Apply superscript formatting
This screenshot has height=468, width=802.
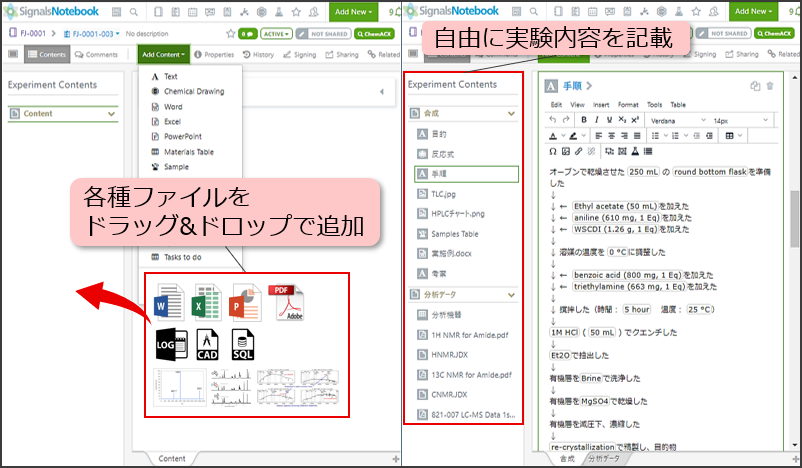[635, 120]
